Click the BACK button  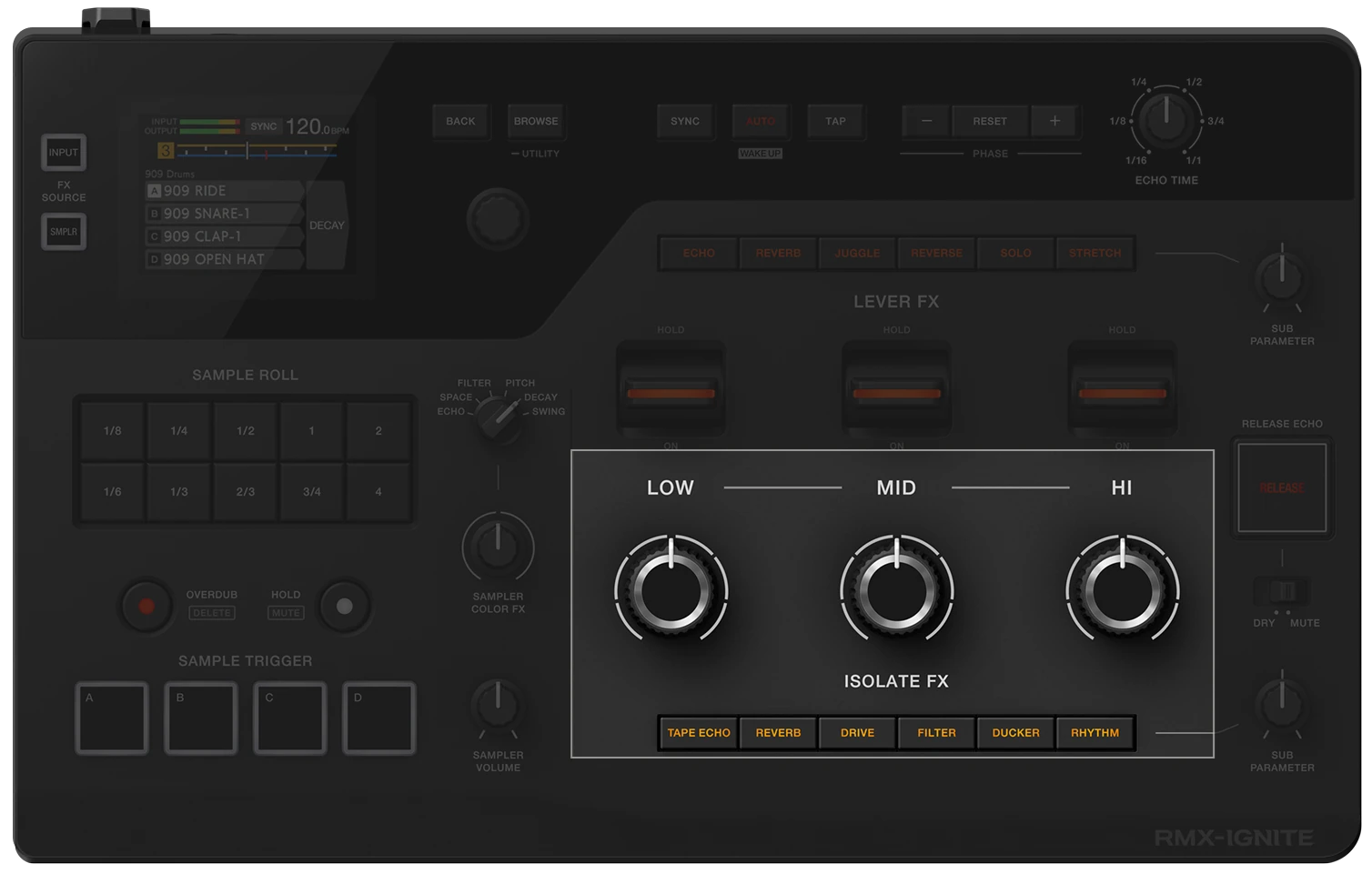tap(460, 121)
